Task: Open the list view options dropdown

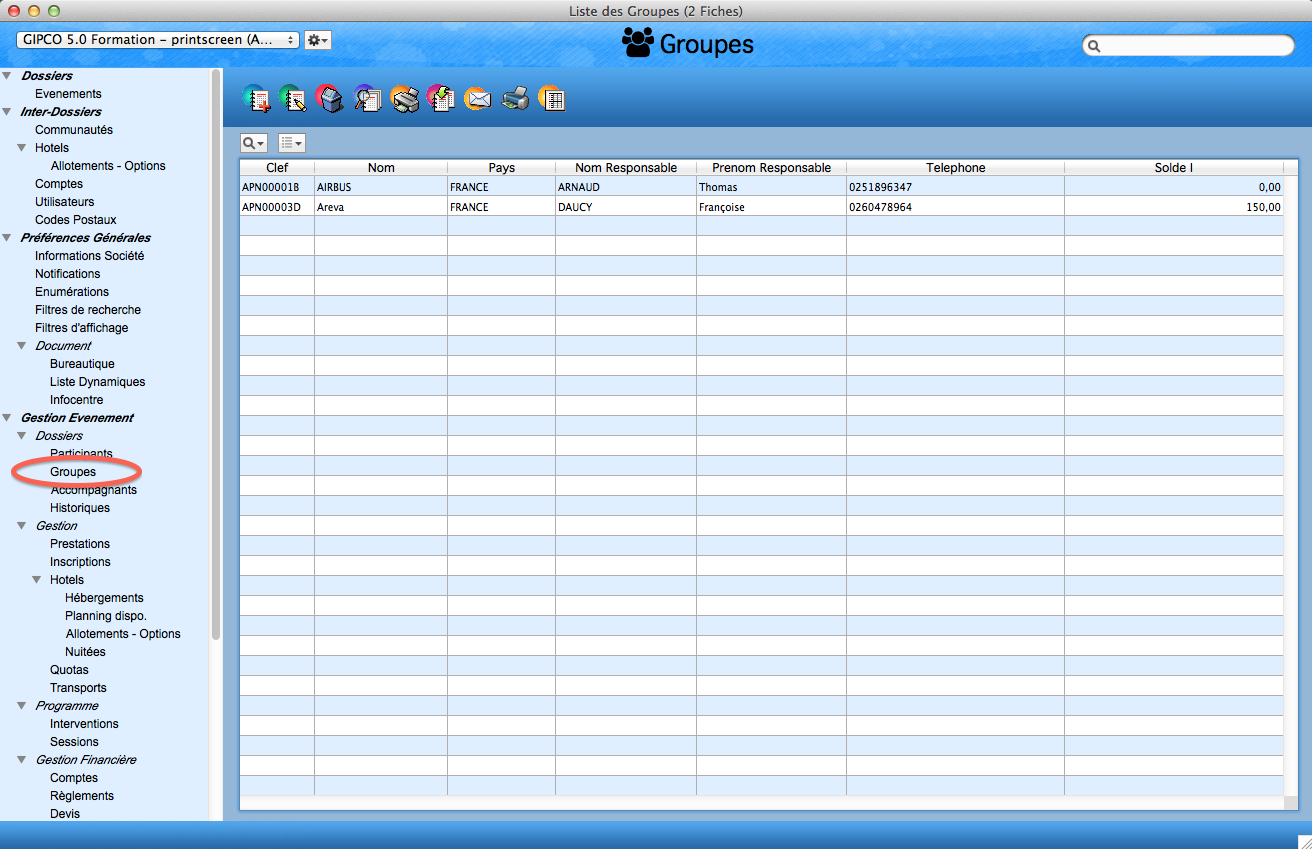Action: 291,143
